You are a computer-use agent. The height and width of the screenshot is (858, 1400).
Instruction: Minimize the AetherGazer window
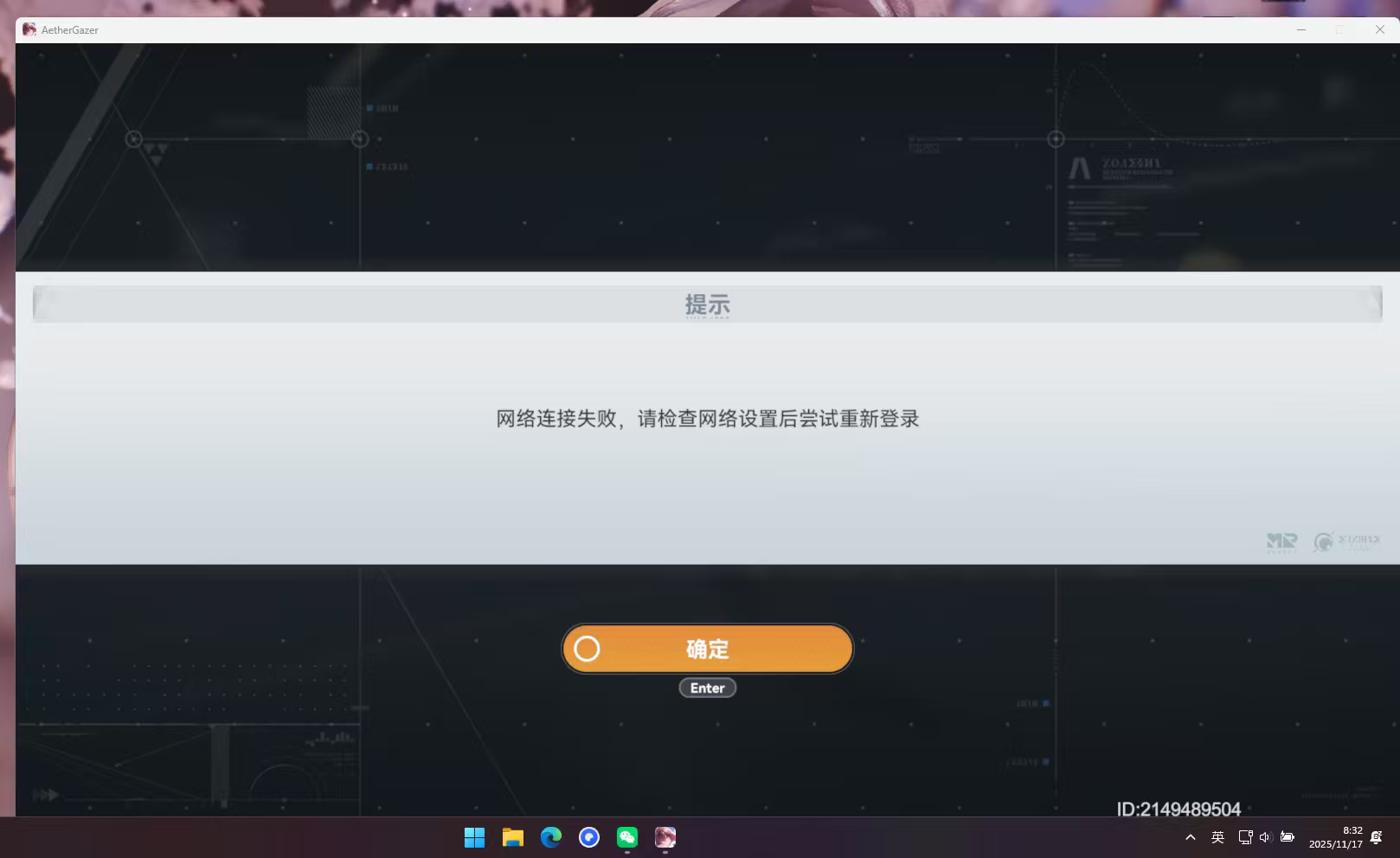[1300, 29]
